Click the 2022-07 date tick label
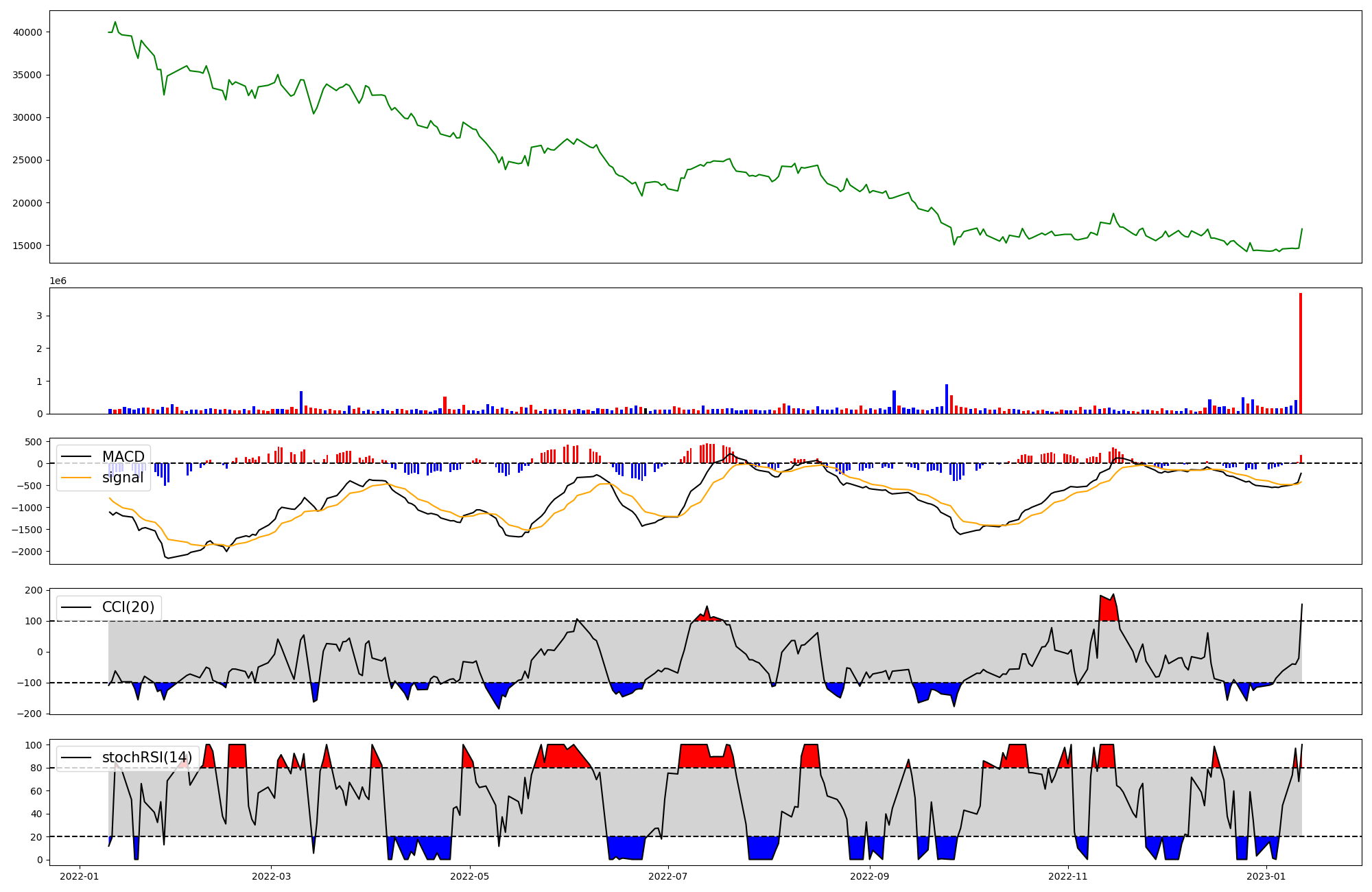This screenshot has height=892, width=1372. pyautogui.click(x=668, y=876)
